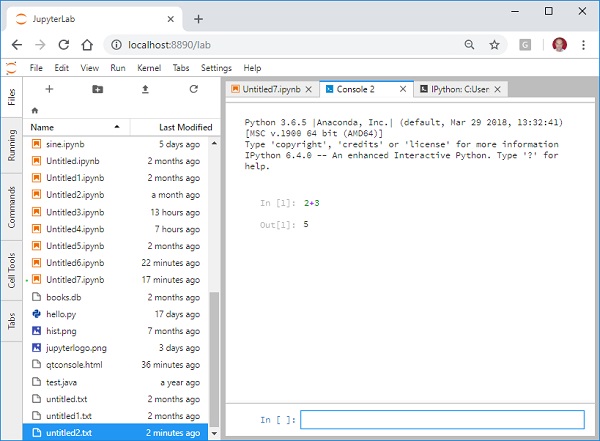Click the Upload Files icon
The image size is (600, 441).
tap(145, 89)
